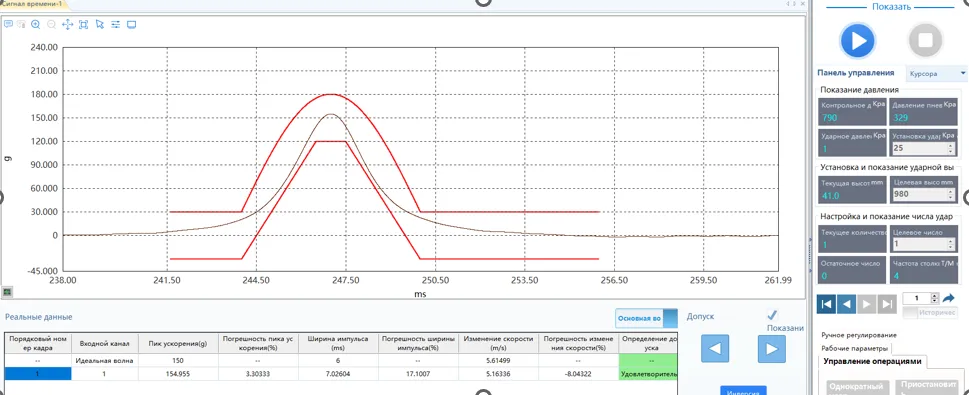The height and width of the screenshot is (395, 969).
Task: Click the monitor display icon in chart toolbar
Action: click(x=132, y=25)
